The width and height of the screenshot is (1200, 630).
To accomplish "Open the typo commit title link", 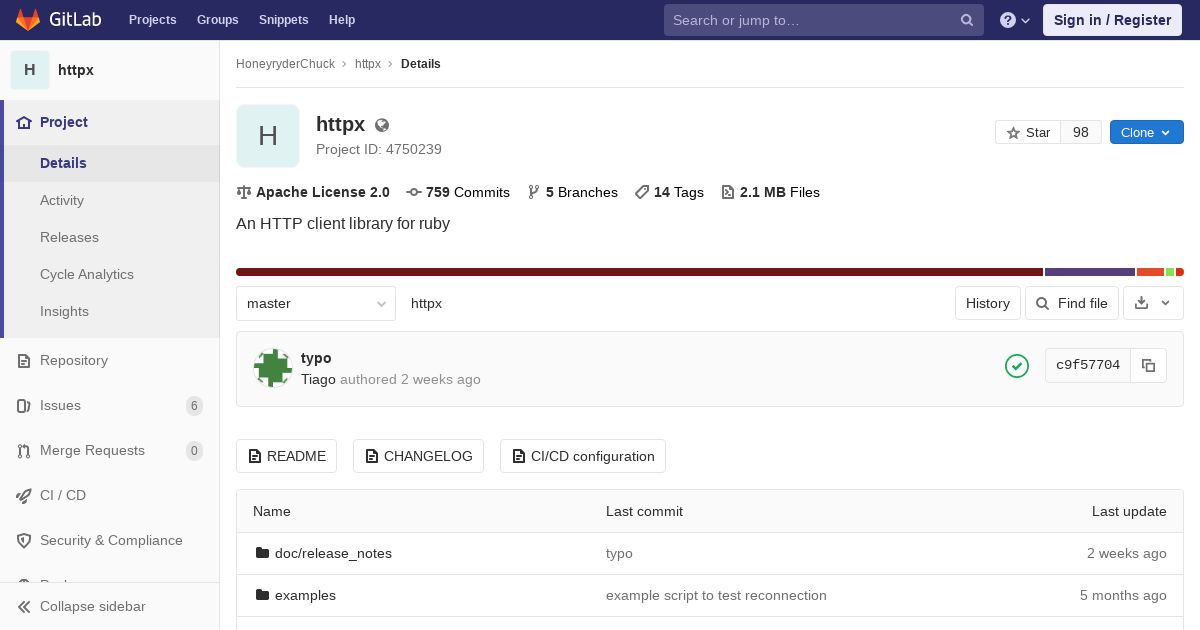I will click(316, 358).
